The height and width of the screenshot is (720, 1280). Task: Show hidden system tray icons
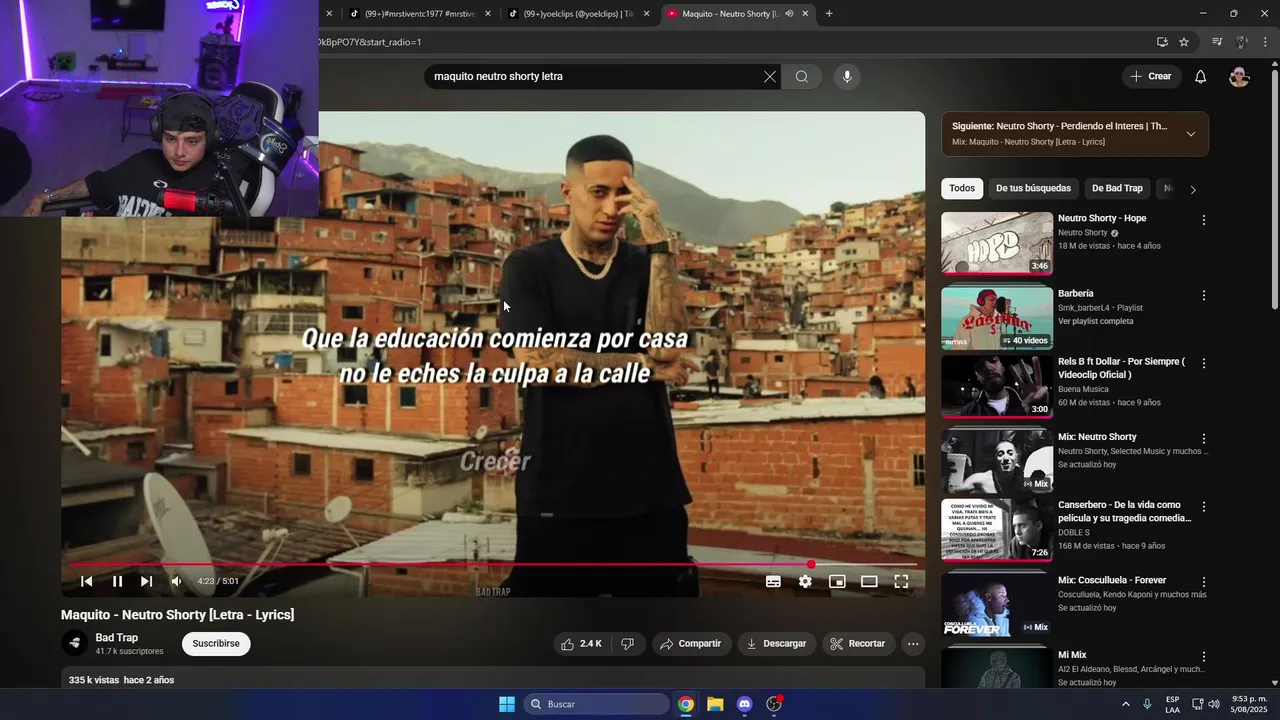(x=1125, y=704)
